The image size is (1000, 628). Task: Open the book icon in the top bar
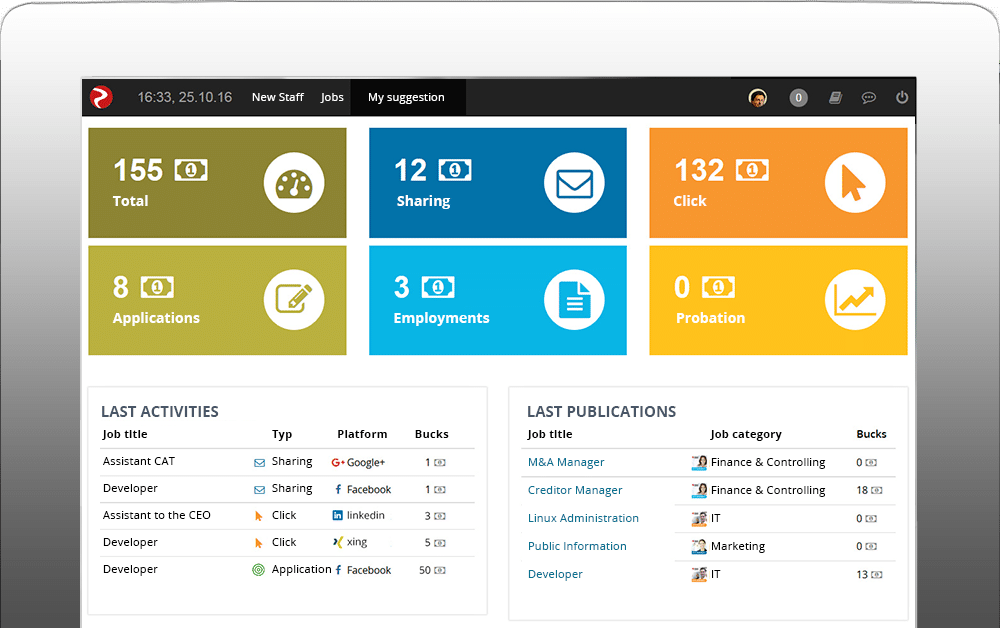835,98
